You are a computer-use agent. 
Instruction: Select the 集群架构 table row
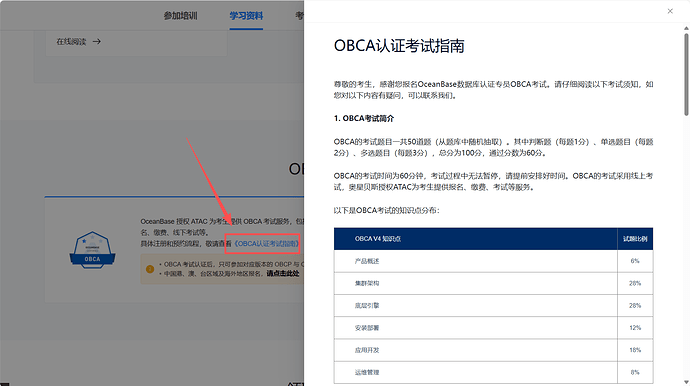click(493, 283)
